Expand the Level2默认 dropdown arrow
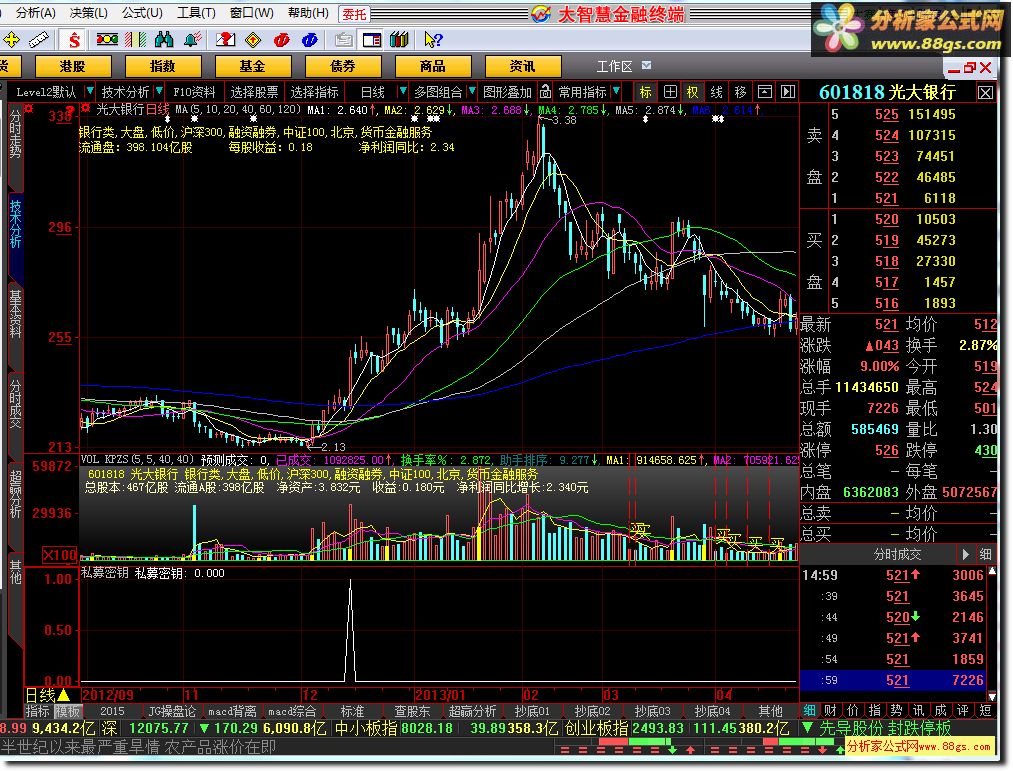This screenshot has width=1013, height=771. point(90,91)
